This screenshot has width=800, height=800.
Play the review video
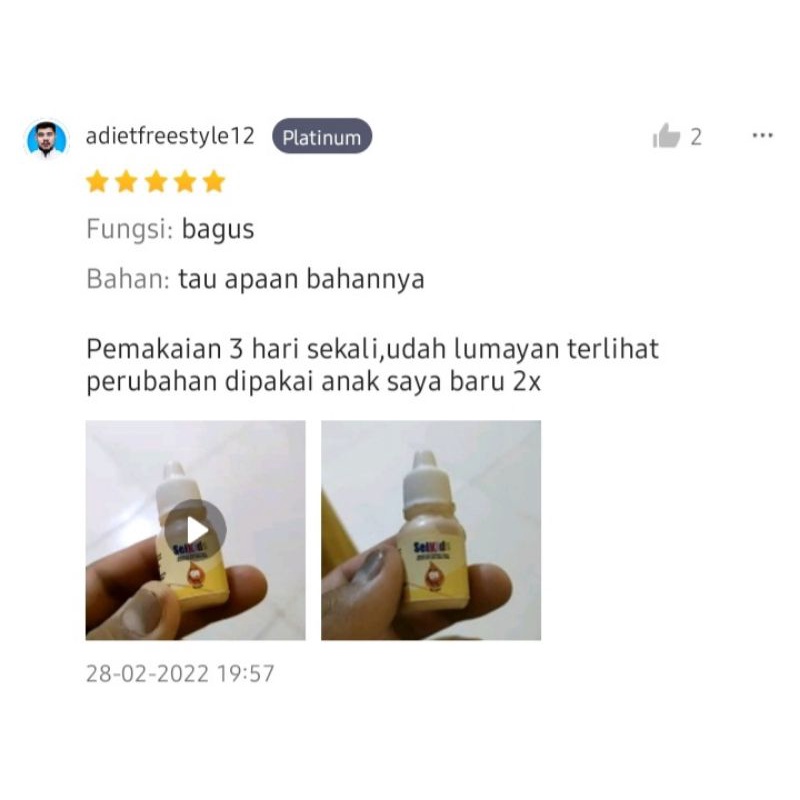tap(195, 530)
